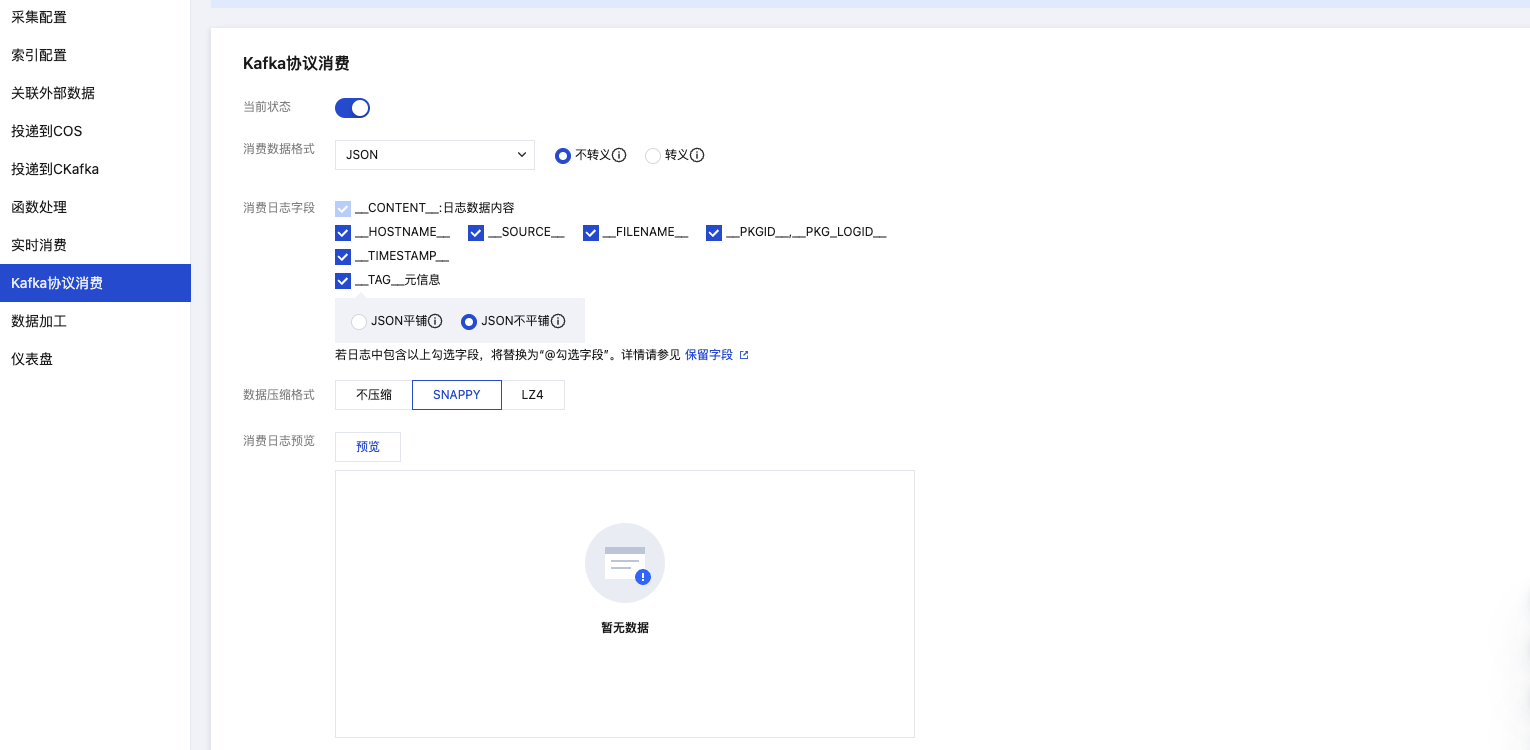Viewport: 1530px width, 750px height.
Task: Choose the JSON平铺 radio option
Action: click(359, 322)
